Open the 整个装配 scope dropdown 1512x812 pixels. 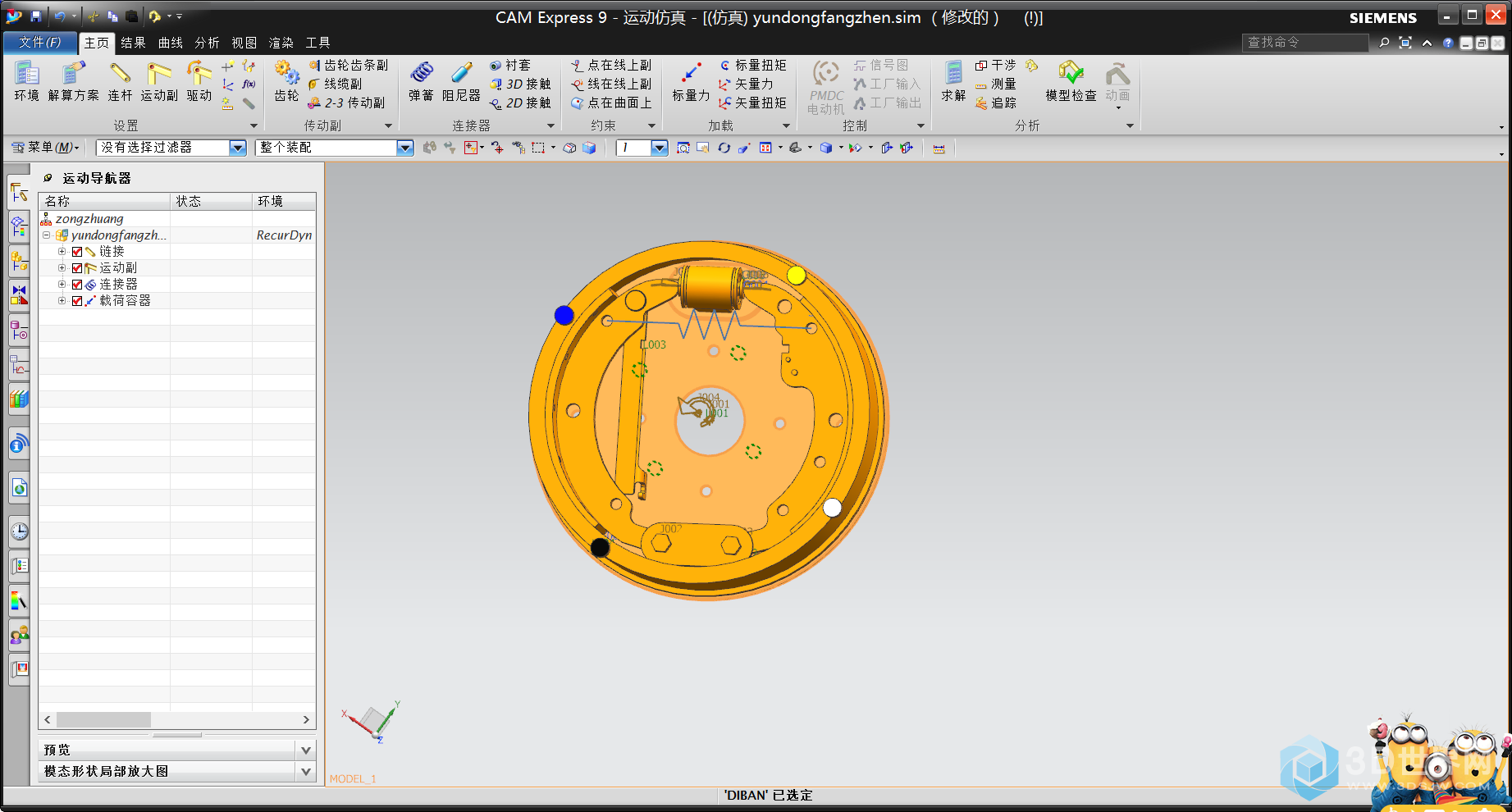(x=405, y=148)
